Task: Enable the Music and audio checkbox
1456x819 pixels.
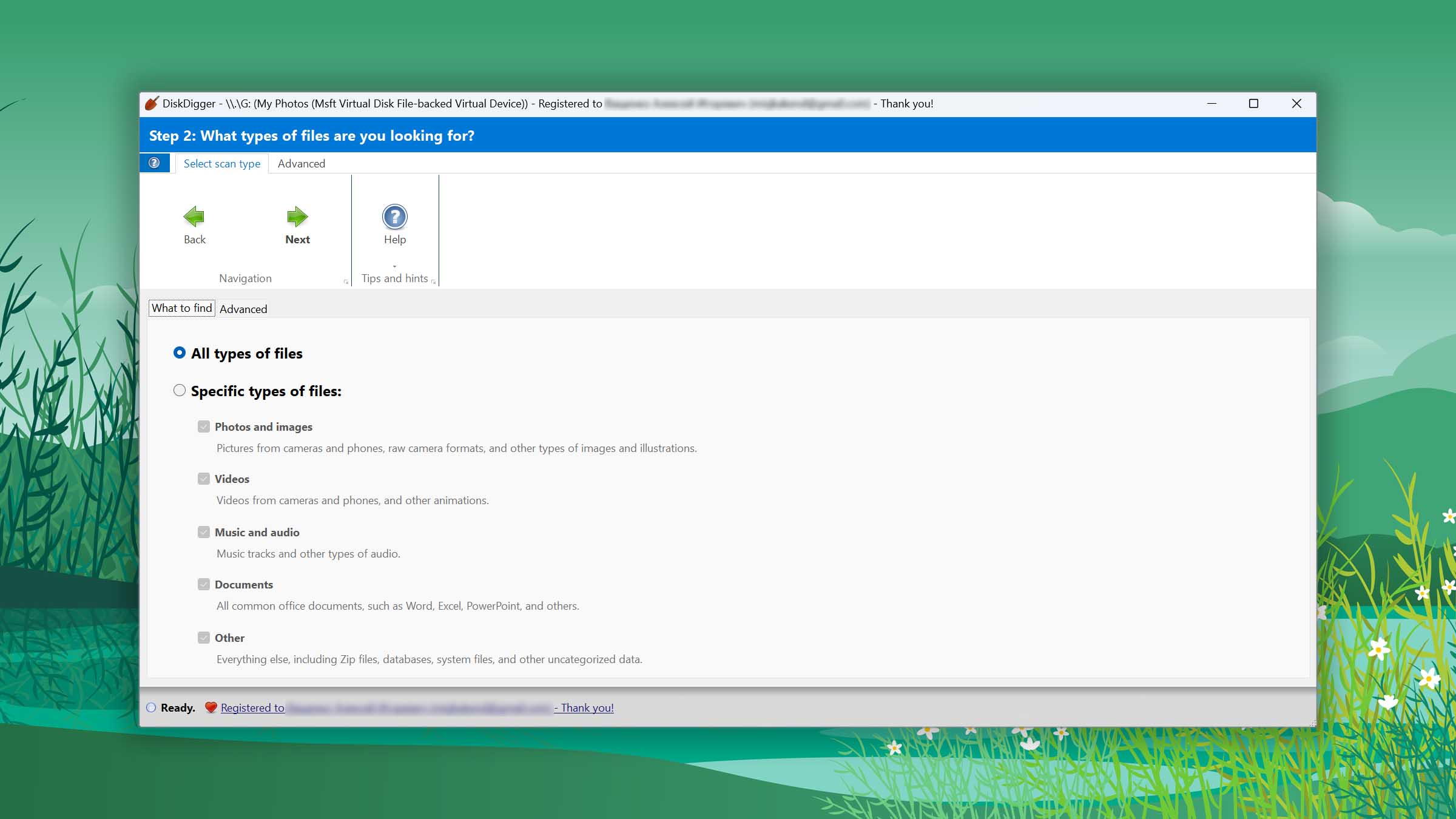Action: click(x=204, y=531)
